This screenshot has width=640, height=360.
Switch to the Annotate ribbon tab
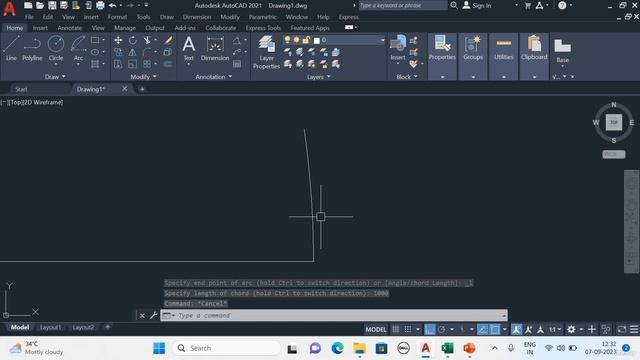[x=70, y=28]
